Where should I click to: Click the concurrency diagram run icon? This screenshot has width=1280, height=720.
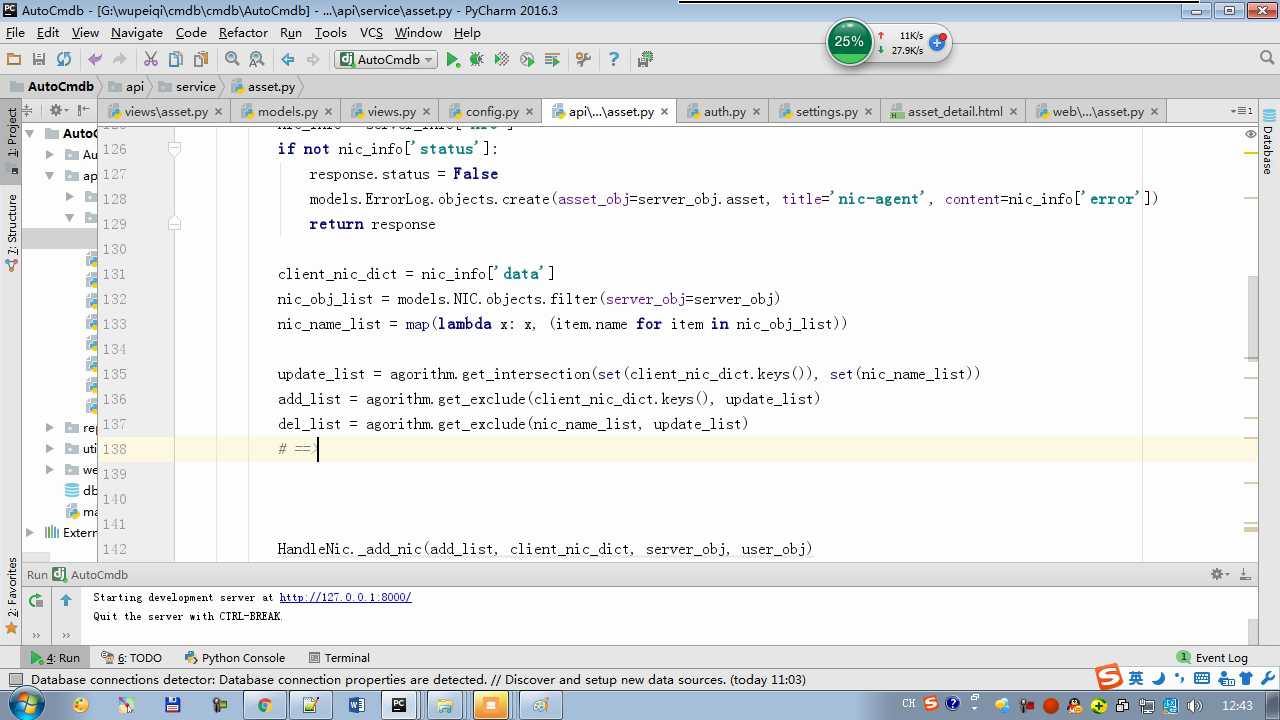[x=552, y=60]
